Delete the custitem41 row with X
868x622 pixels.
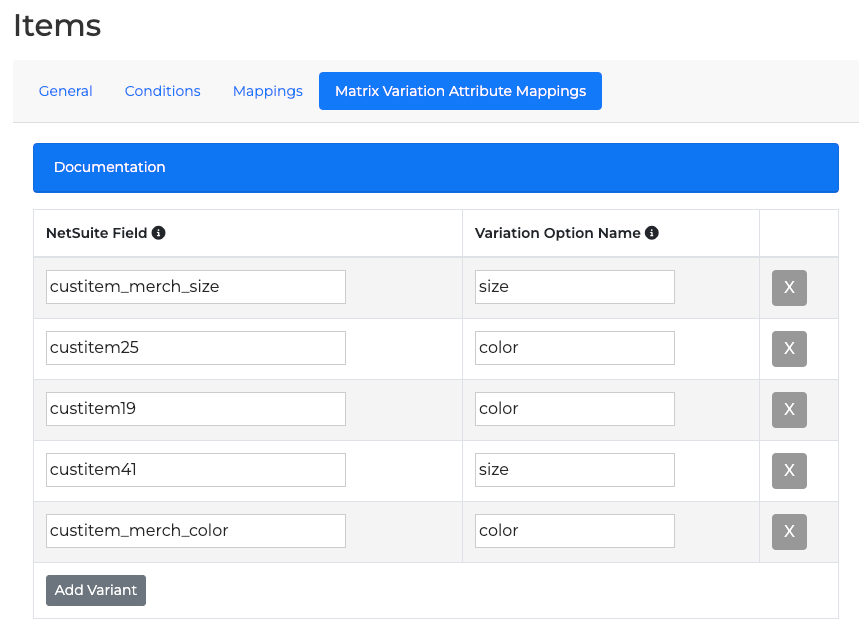789,471
